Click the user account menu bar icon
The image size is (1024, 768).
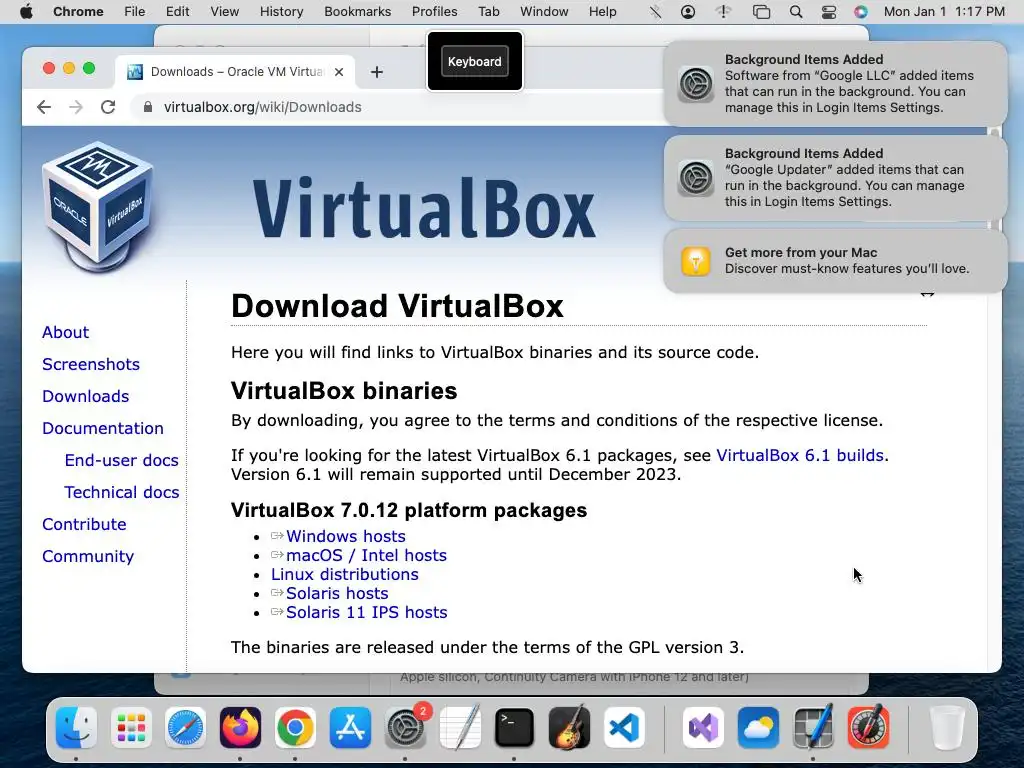[x=688, y=12]
